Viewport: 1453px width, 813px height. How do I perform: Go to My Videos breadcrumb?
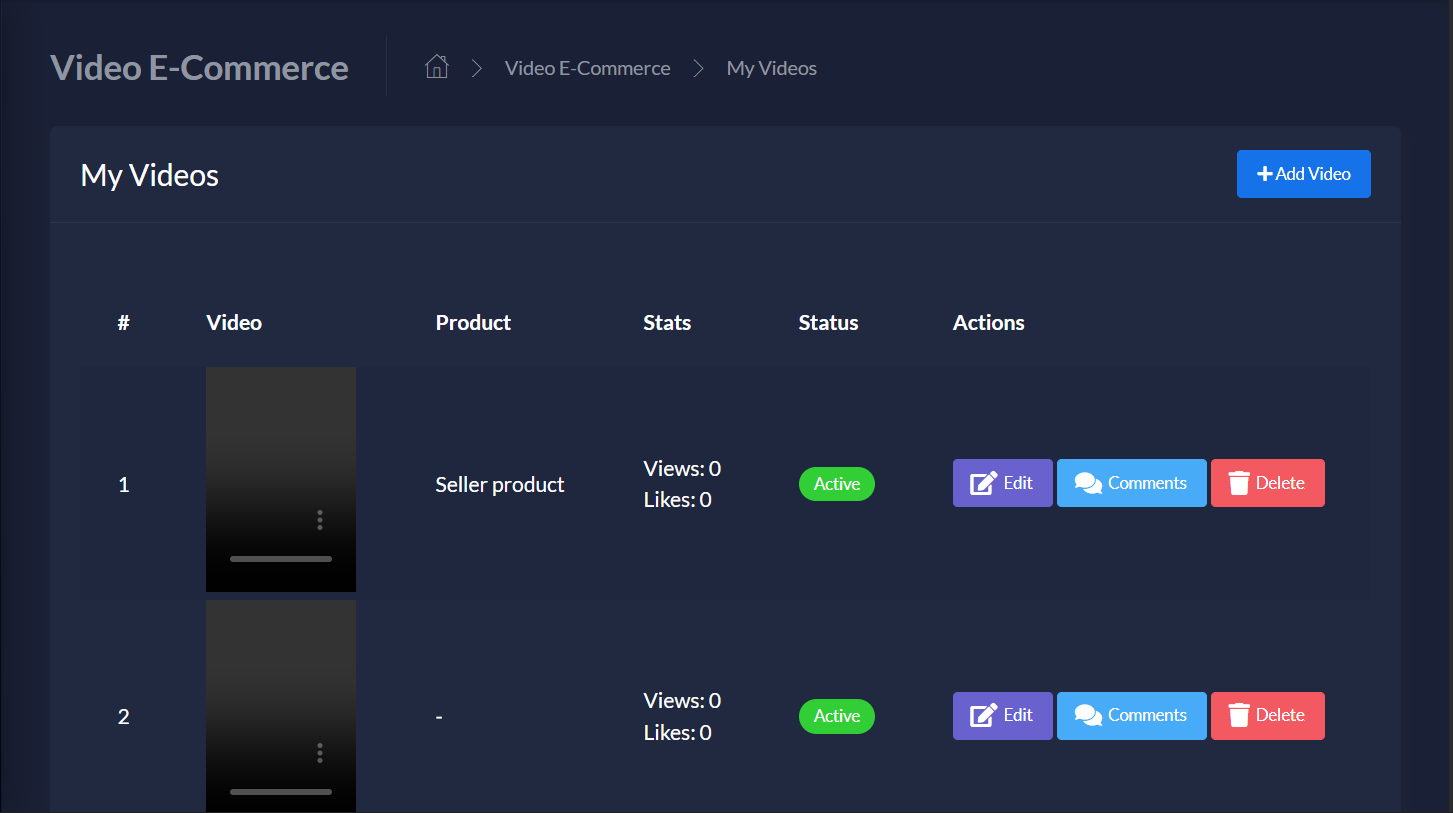click(x=771, y=68)
